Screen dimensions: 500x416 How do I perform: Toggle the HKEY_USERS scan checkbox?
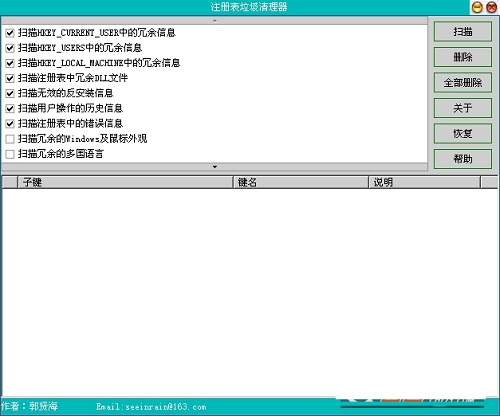tap(10, 48)
